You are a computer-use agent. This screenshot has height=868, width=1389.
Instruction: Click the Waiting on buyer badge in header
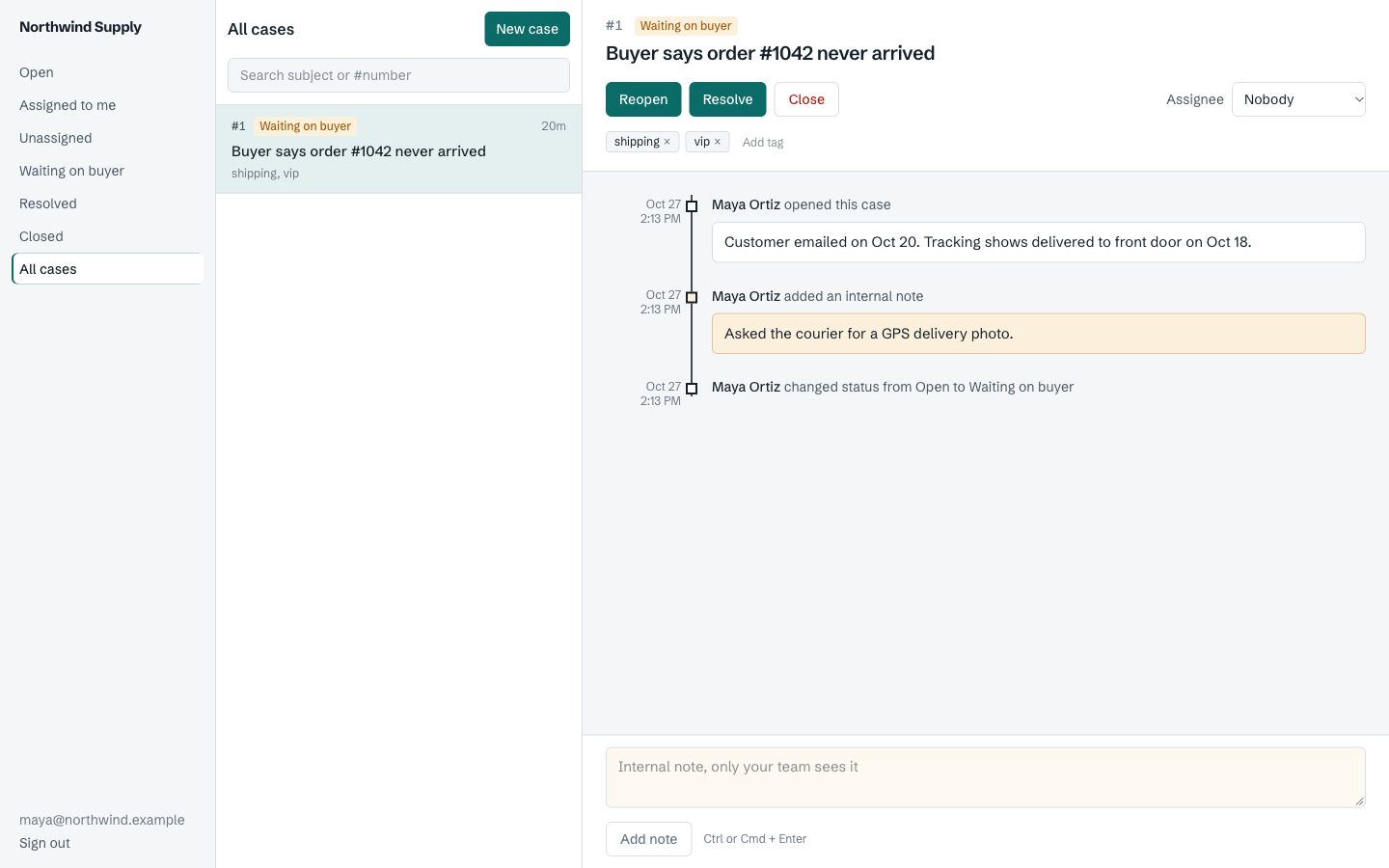pyautogui.click(x=686, y=26)
